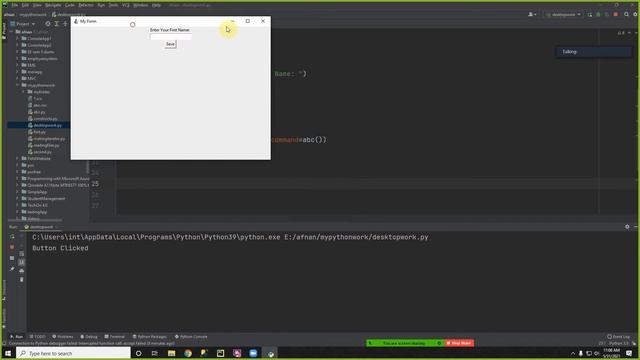Collapse the myfolder subfolder
This screenshot has width=640, height=360.
(x=23, y=92)
